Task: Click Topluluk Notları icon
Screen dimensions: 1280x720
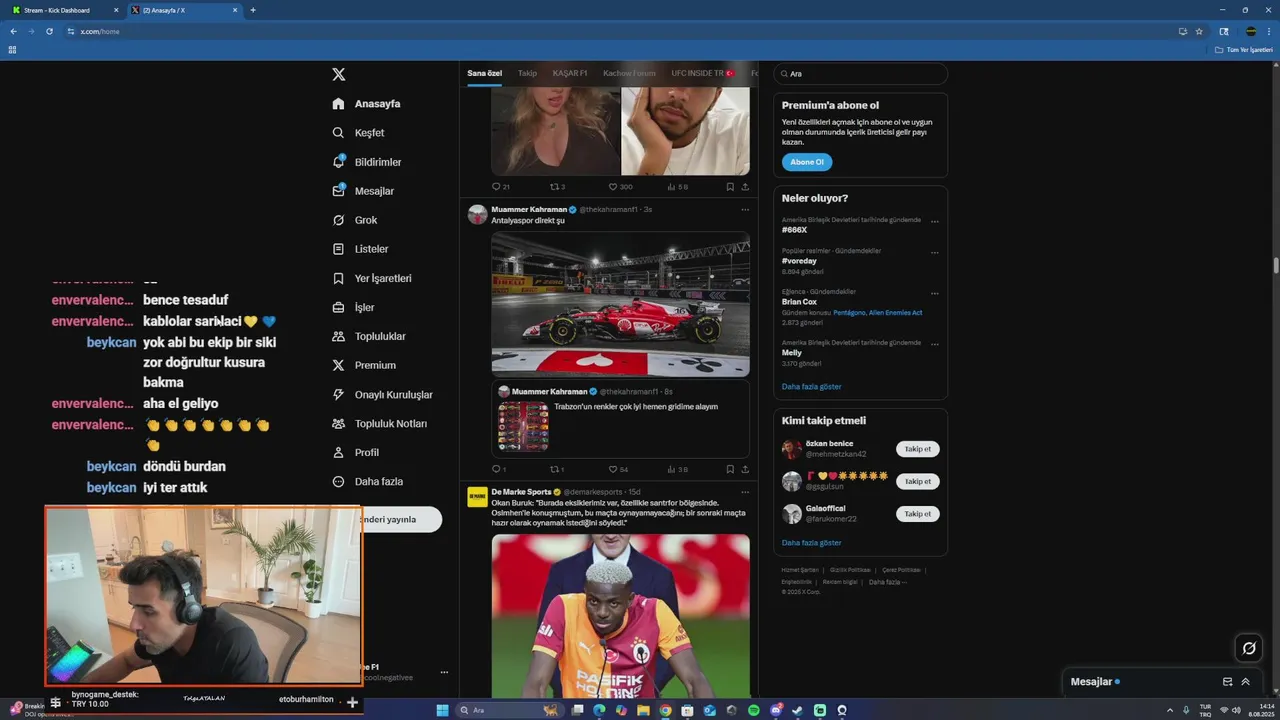Action: pos(338,423)
